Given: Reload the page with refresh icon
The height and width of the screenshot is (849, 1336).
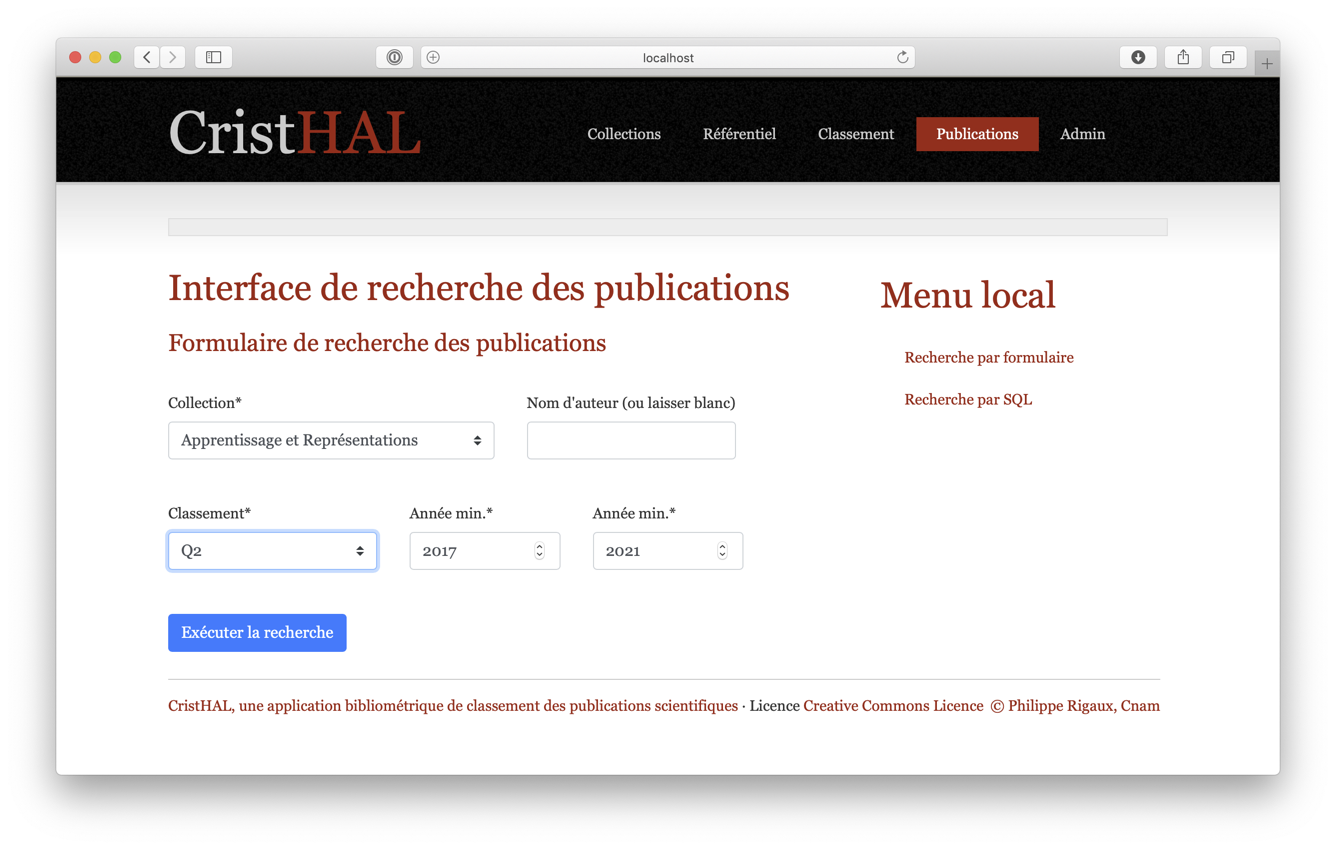Looking at the screenshot, I should pyautogui.click(x=902, y=58).
